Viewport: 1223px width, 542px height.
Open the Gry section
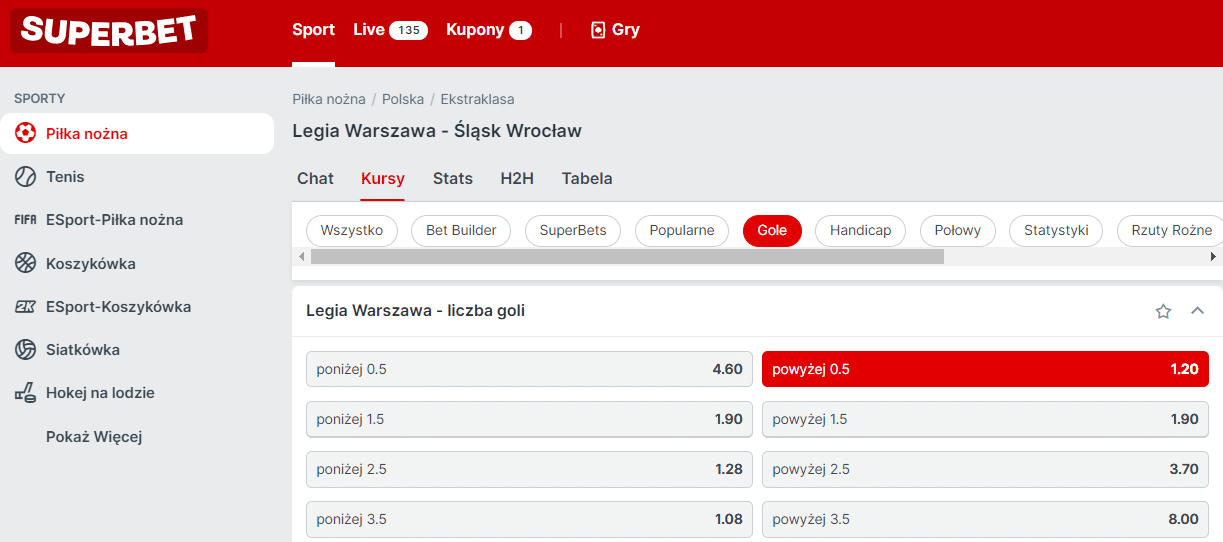(615, 30)
